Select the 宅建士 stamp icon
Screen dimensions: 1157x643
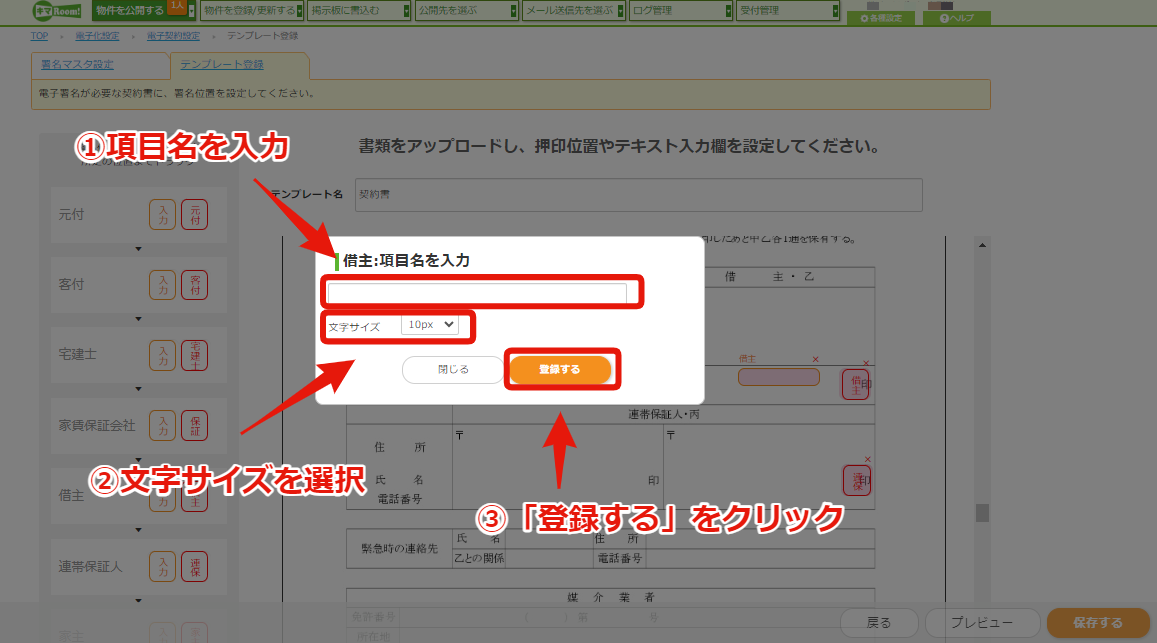tap(195, 355)
